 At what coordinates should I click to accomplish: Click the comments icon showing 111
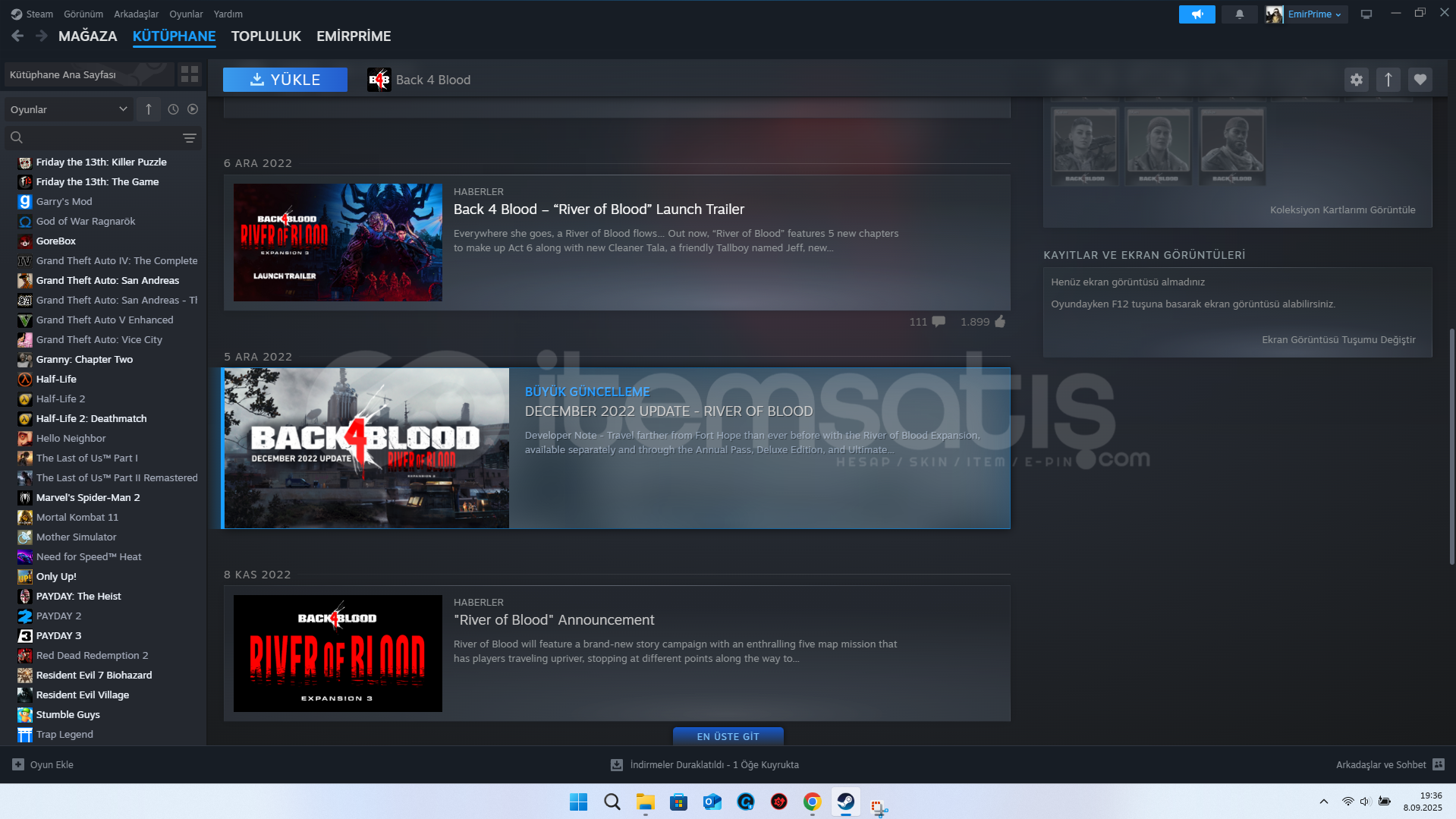tap(939, 322)
